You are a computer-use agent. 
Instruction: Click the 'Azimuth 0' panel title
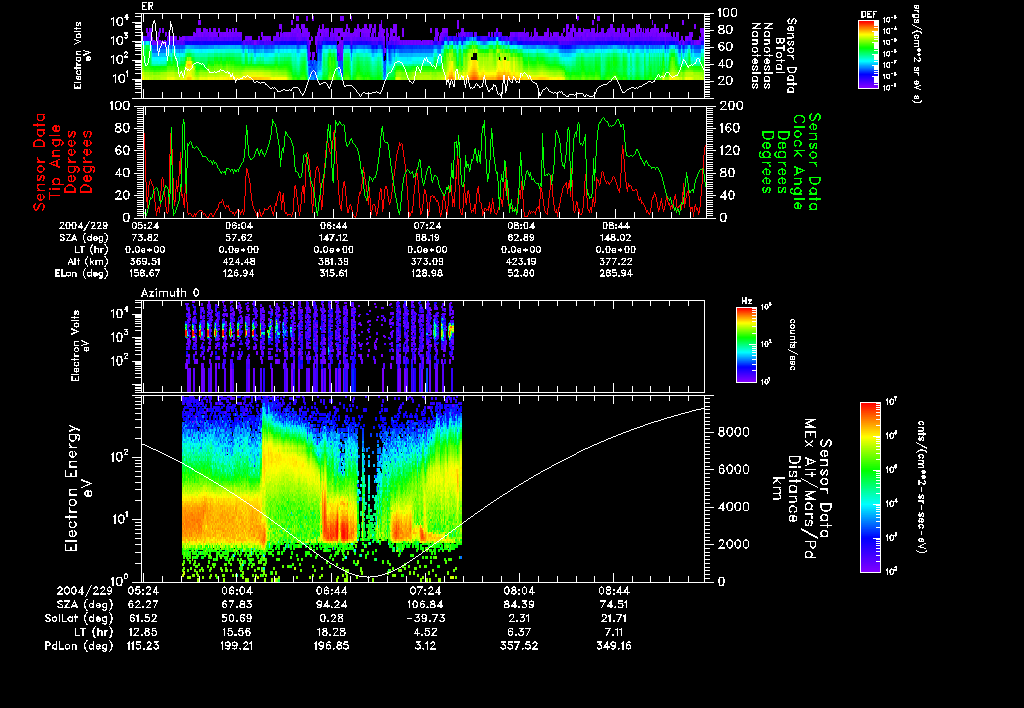[170, 293]
